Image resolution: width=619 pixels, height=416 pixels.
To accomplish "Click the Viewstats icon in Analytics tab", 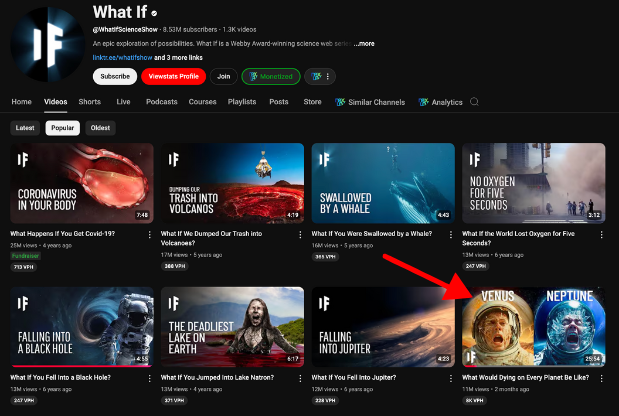I will pyautogui.click(x=424, y=102).
